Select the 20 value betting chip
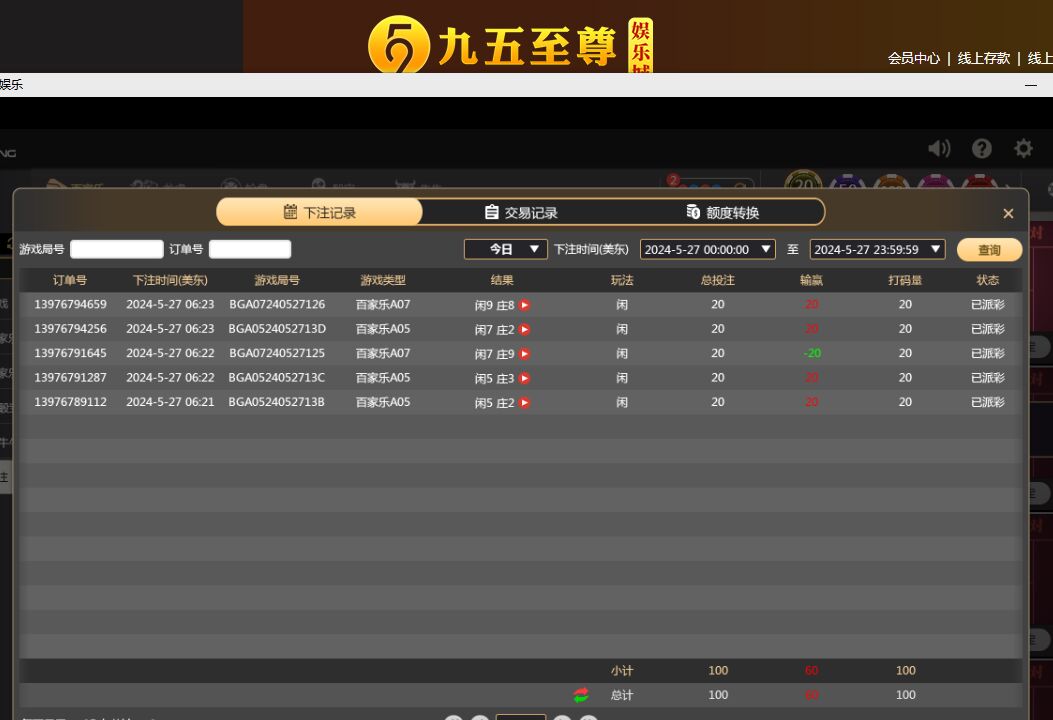1053x720 pixels. (x=803, y=181)
